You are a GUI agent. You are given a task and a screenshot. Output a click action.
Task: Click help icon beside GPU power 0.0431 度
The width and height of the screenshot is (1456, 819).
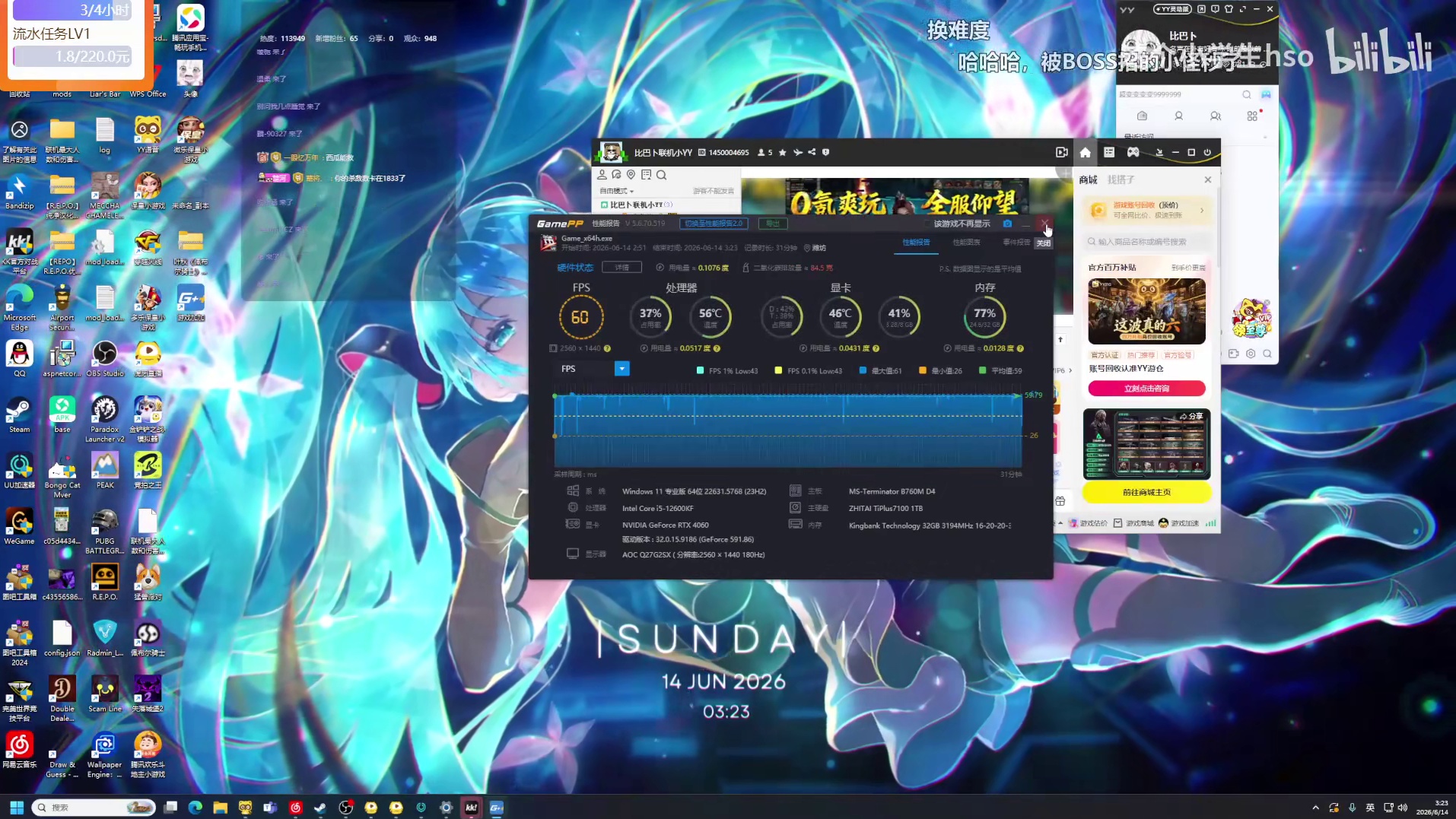(x=876, y=348)
